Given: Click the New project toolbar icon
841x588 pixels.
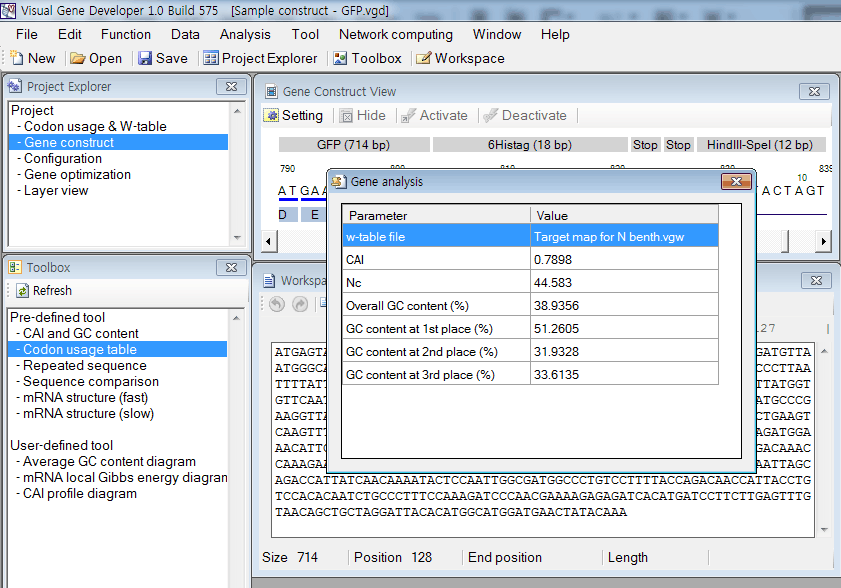Looking at the screenshot, I should [32, 58].
